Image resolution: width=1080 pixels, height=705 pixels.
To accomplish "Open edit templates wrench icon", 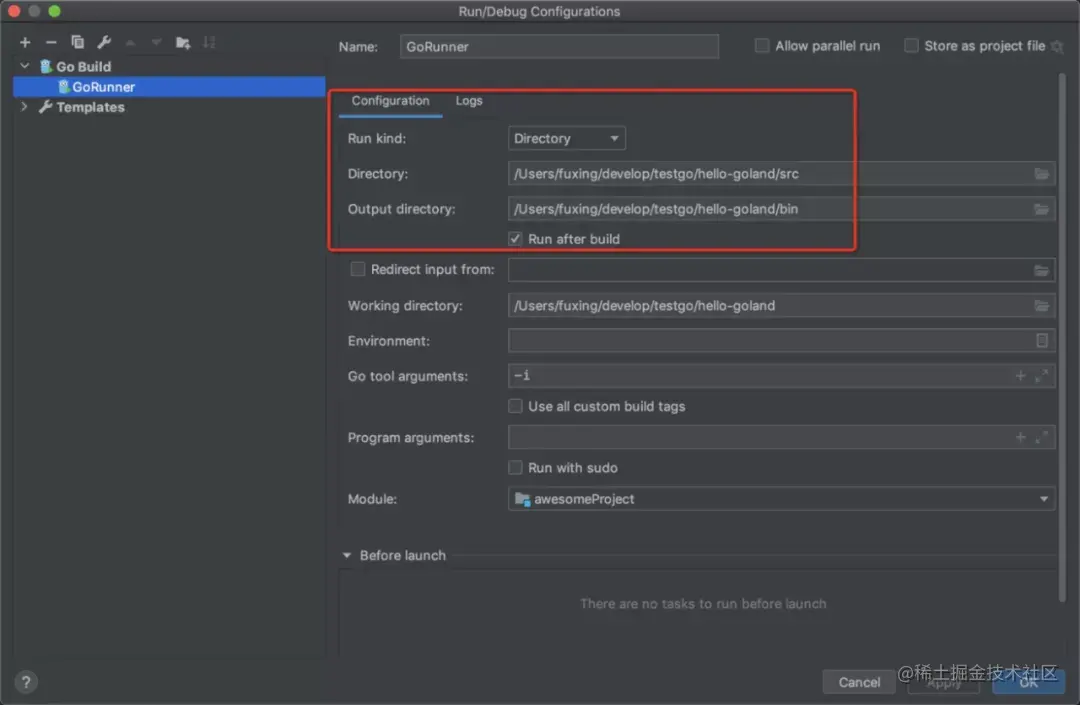I will [104, 43].
